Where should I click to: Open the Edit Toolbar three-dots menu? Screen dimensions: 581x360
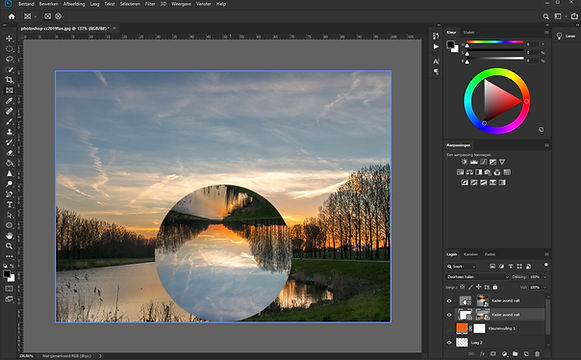pyautogui.click(x=9, y=256)
